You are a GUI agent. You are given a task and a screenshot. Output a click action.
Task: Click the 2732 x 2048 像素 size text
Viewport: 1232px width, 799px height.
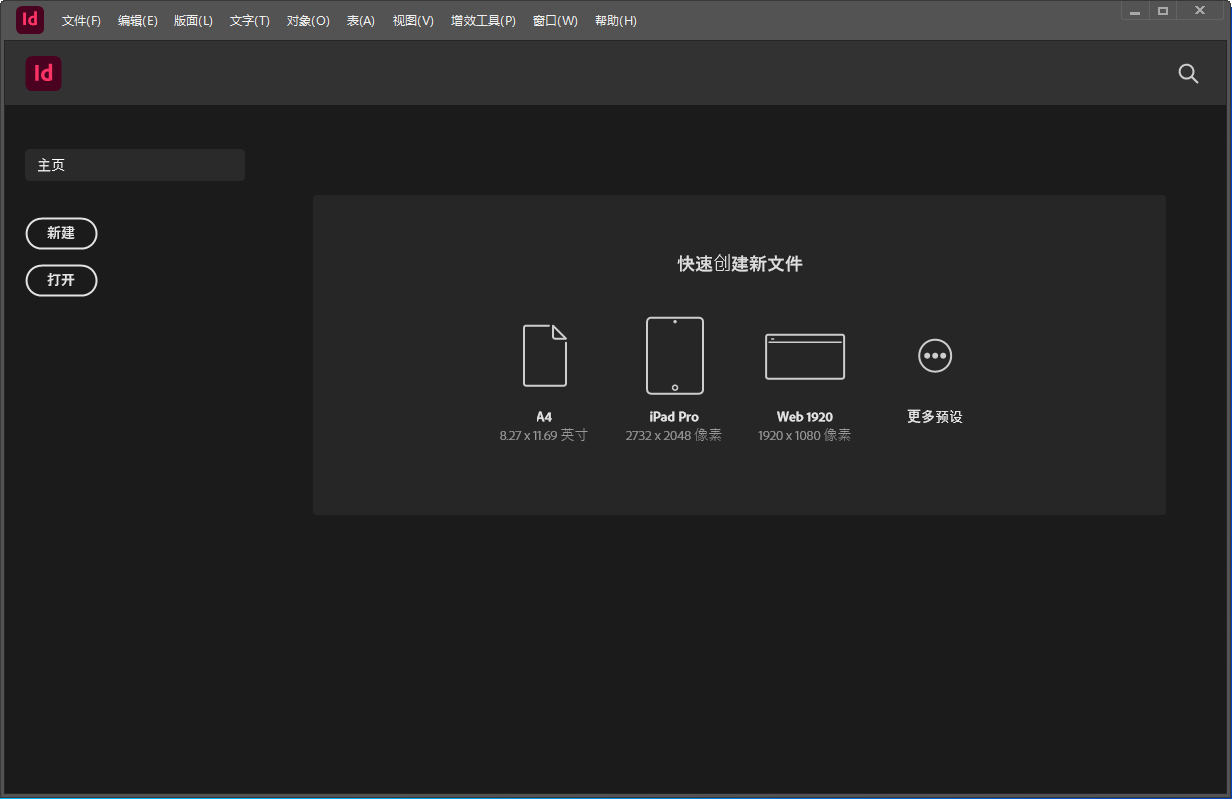(674, 436)
